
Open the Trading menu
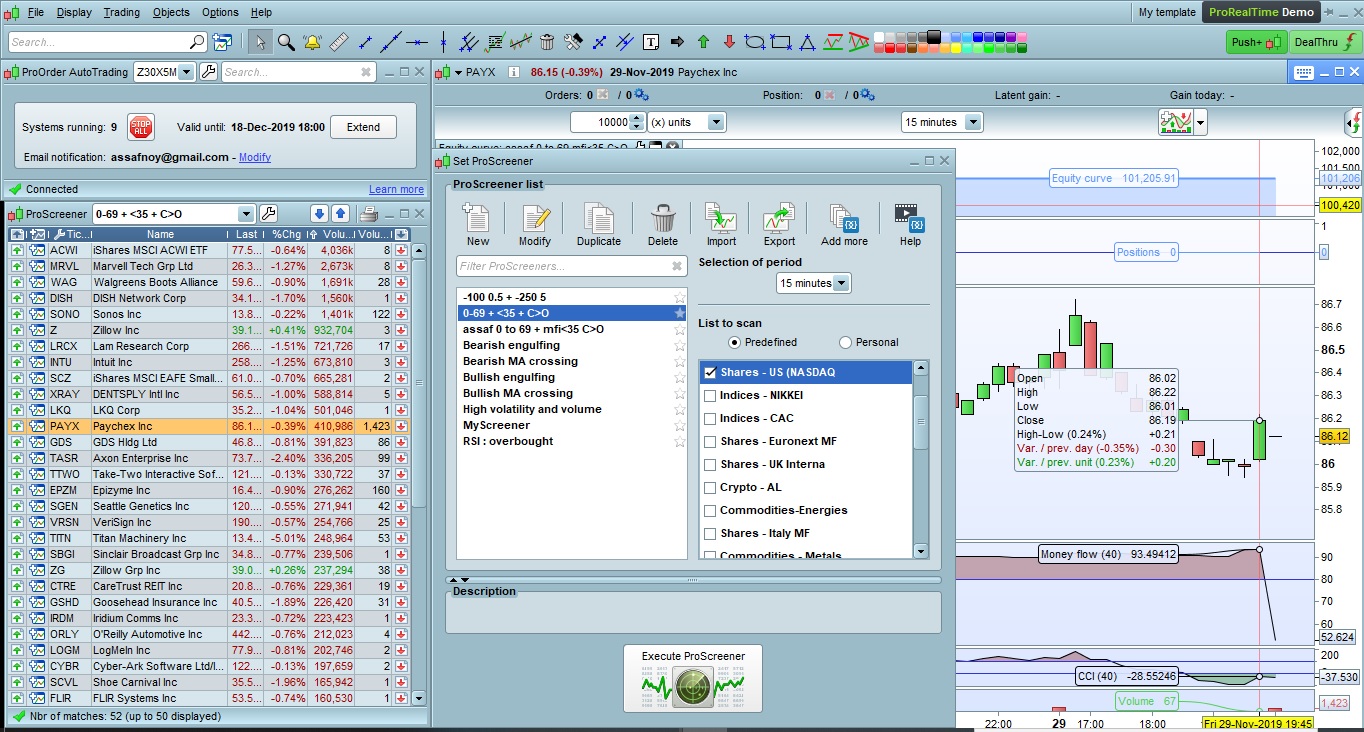pos(122,12)
